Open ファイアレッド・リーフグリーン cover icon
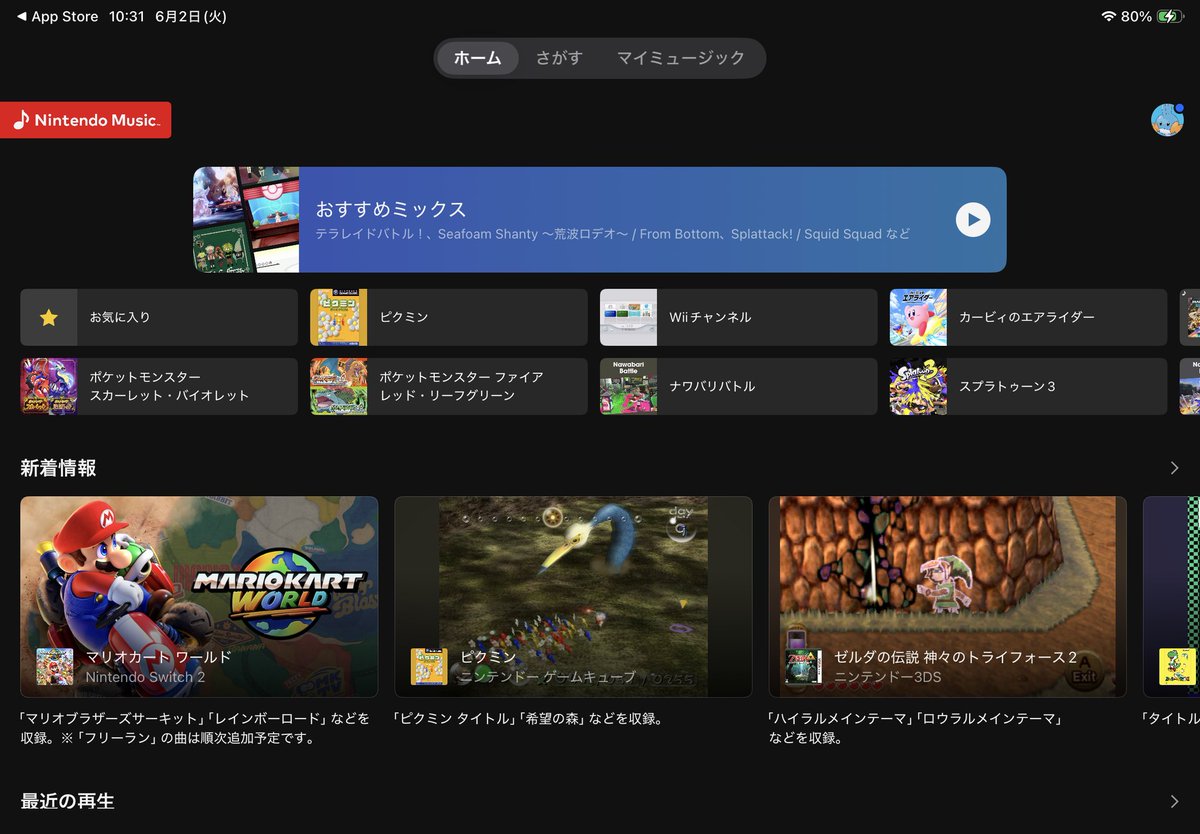 (338, 386)
